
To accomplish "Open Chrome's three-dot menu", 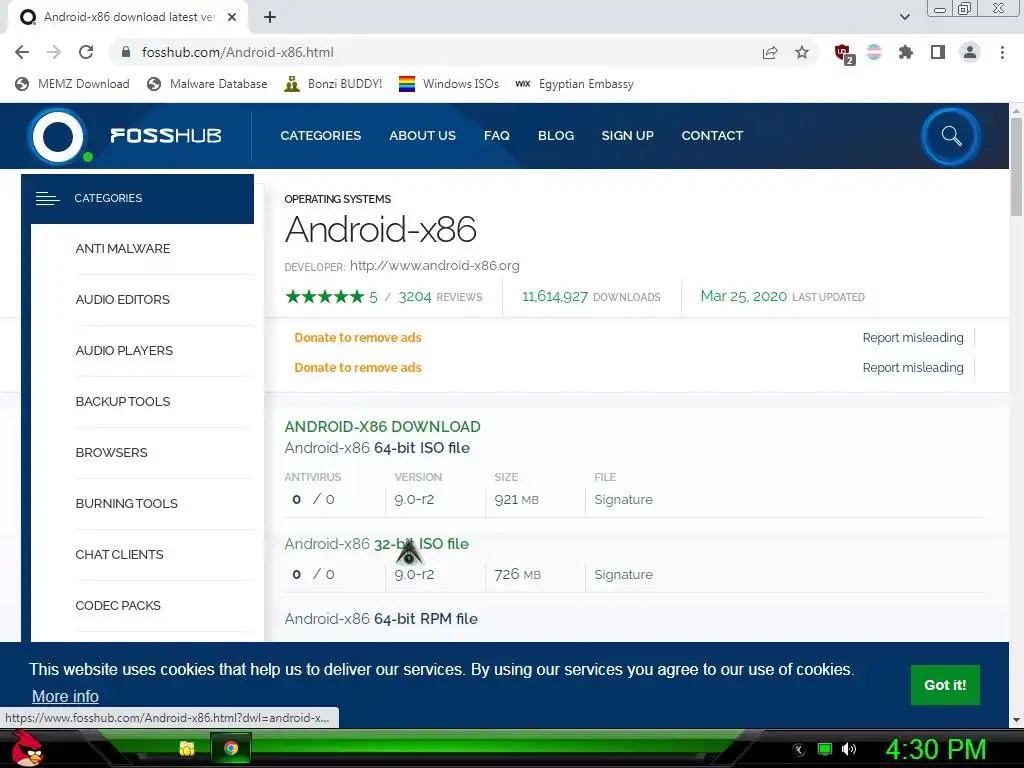I will click(1002, 52).
